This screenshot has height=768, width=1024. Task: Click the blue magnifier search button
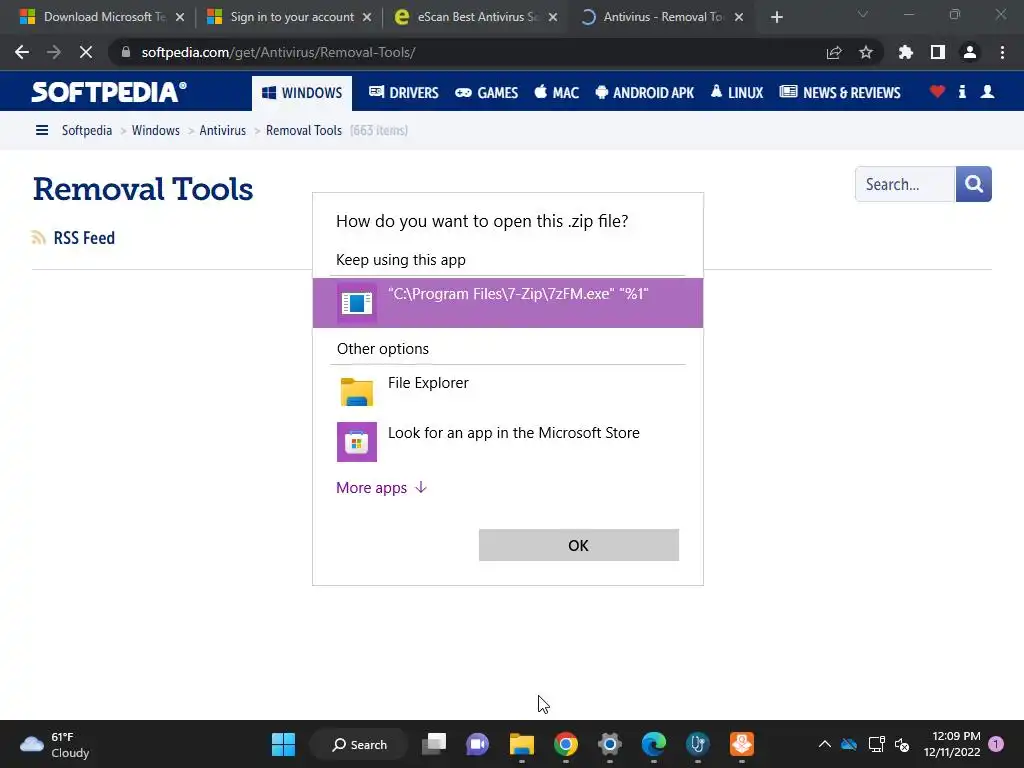point(974,184)
